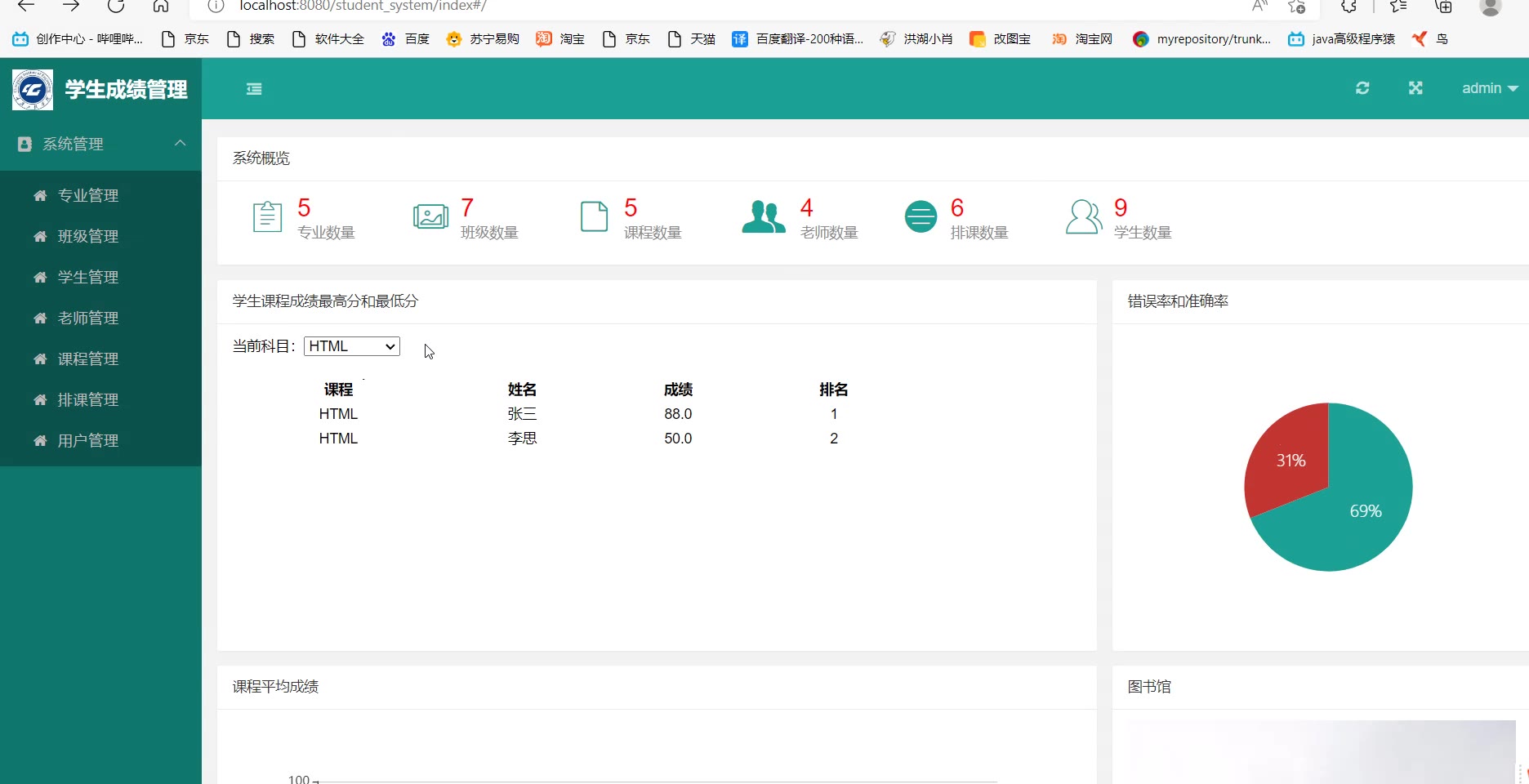Click the browser address bar URL

point(363,6)
